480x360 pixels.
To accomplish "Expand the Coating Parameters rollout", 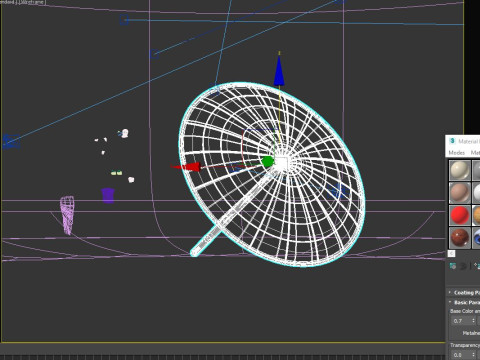I will click(x=463, y=292).
